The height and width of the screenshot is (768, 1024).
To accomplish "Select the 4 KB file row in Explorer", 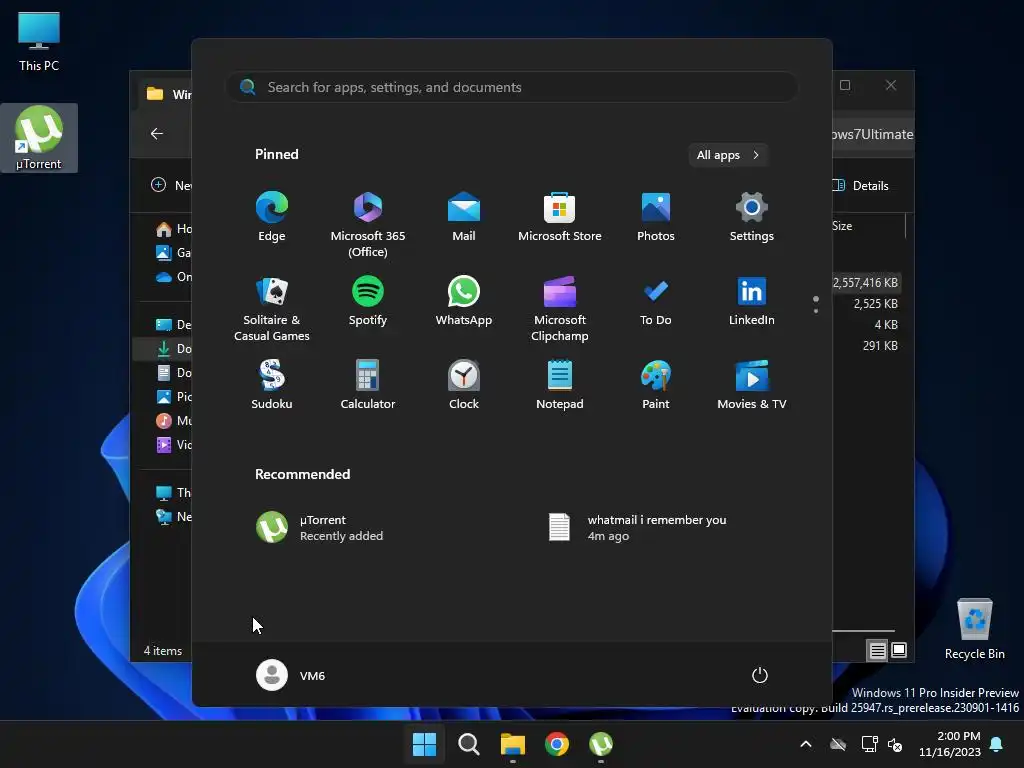I will tap(866, 325).
